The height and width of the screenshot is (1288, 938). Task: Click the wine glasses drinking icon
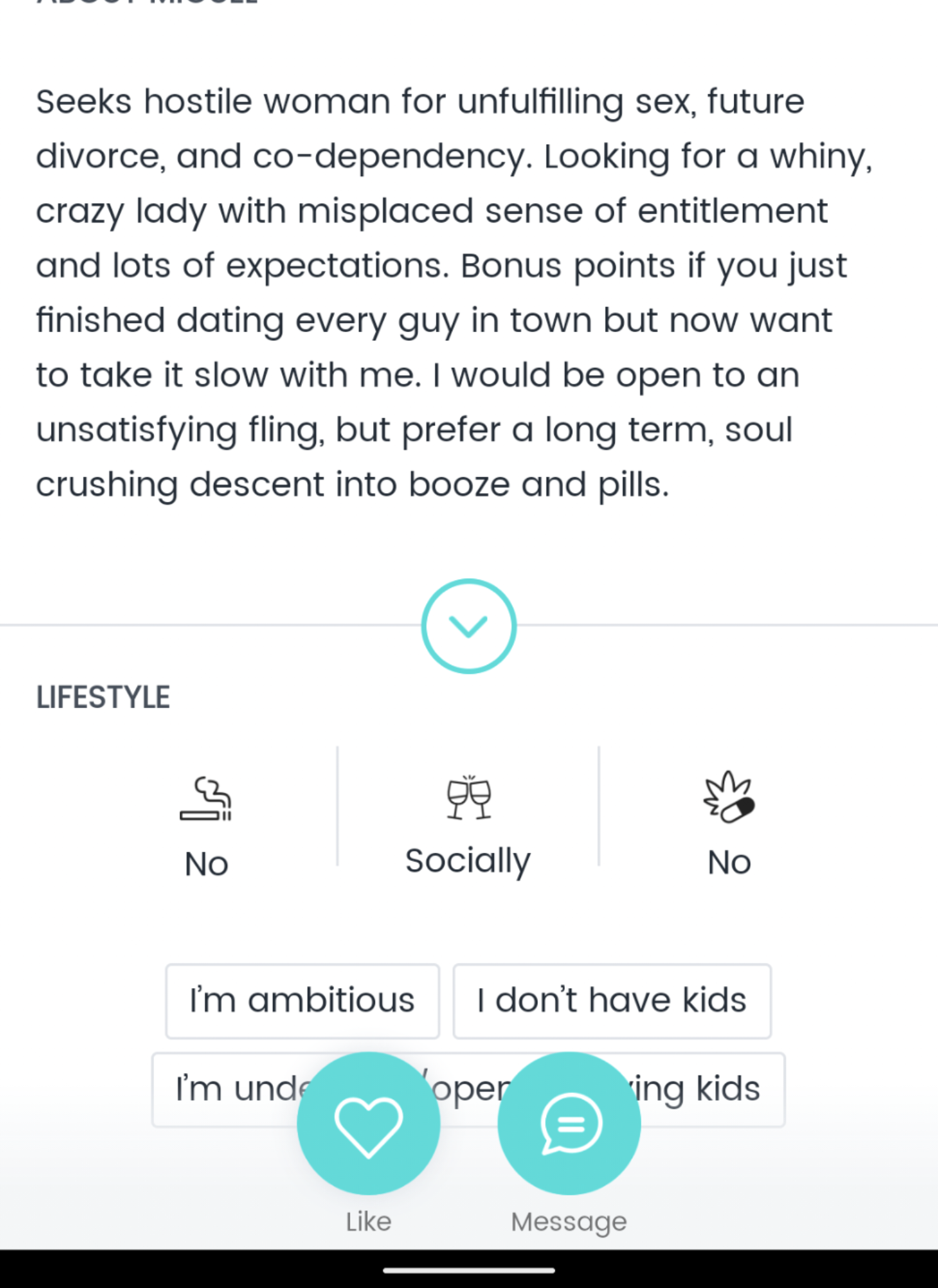click(x=469, y=797)
